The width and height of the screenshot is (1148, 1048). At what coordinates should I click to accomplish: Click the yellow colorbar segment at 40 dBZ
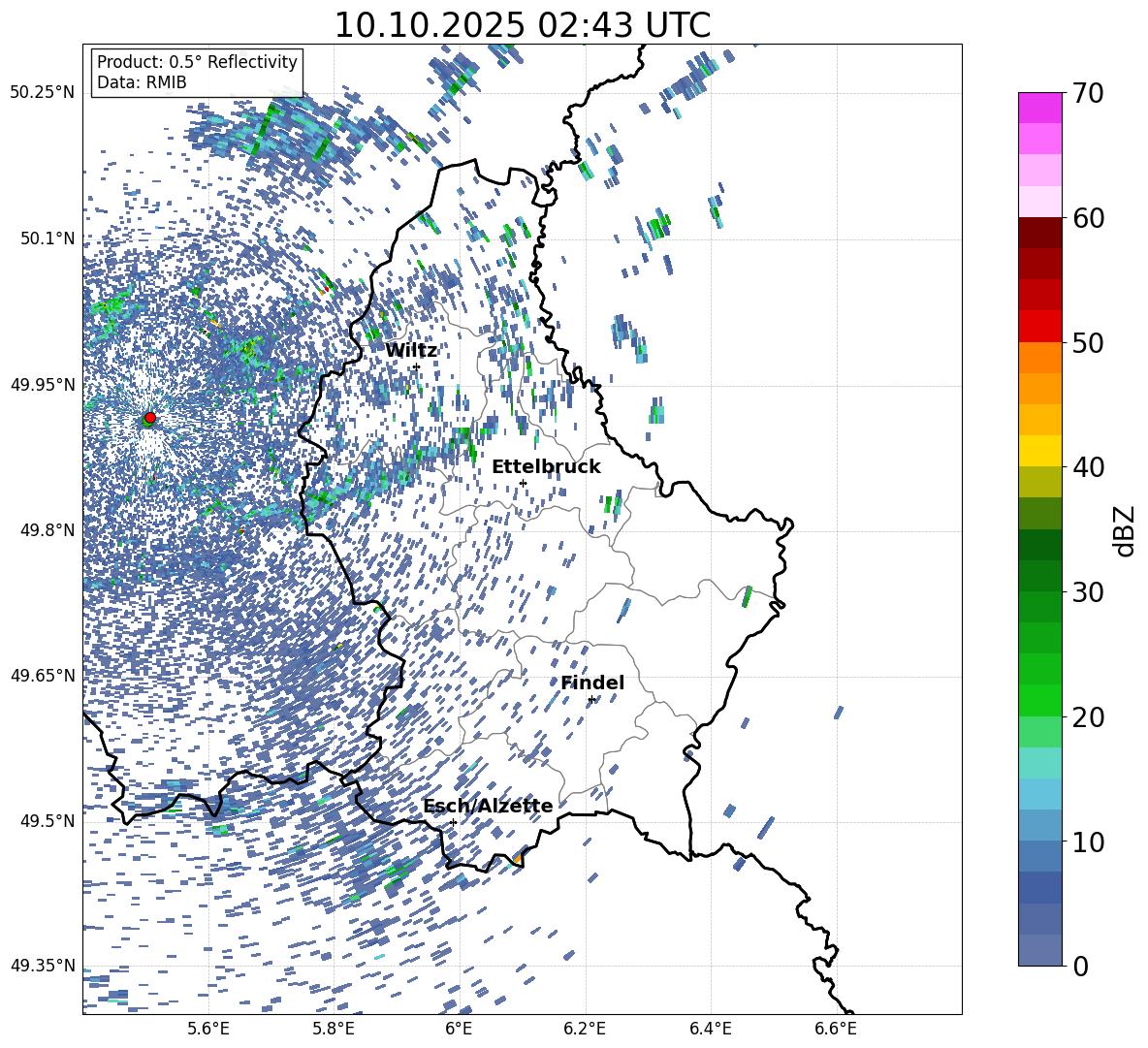coord(1039,451)
